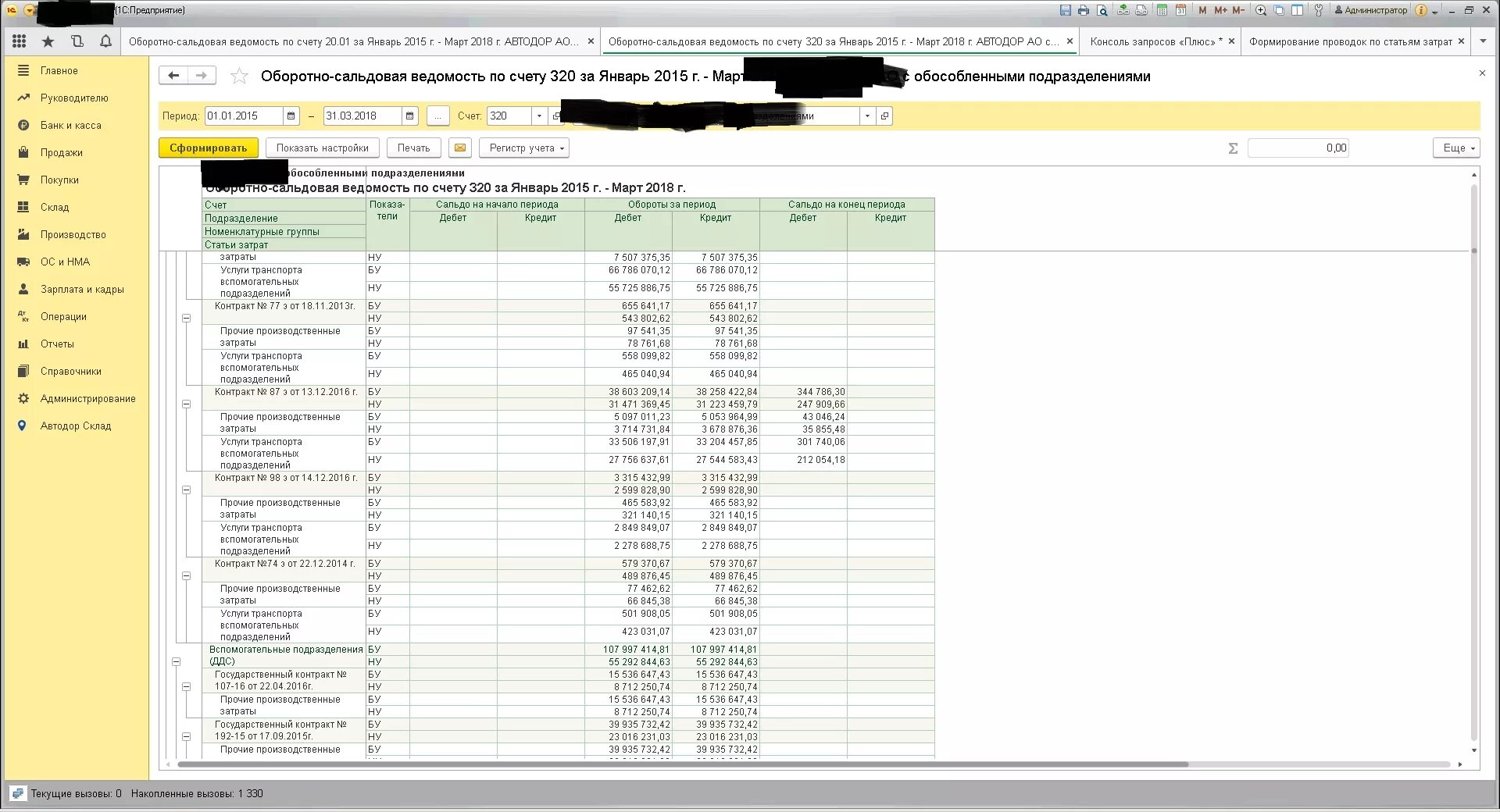1500x812 pixels.
Task: Switch to Консоль запросов «Плюс» tab
Action: point(1156,41)
